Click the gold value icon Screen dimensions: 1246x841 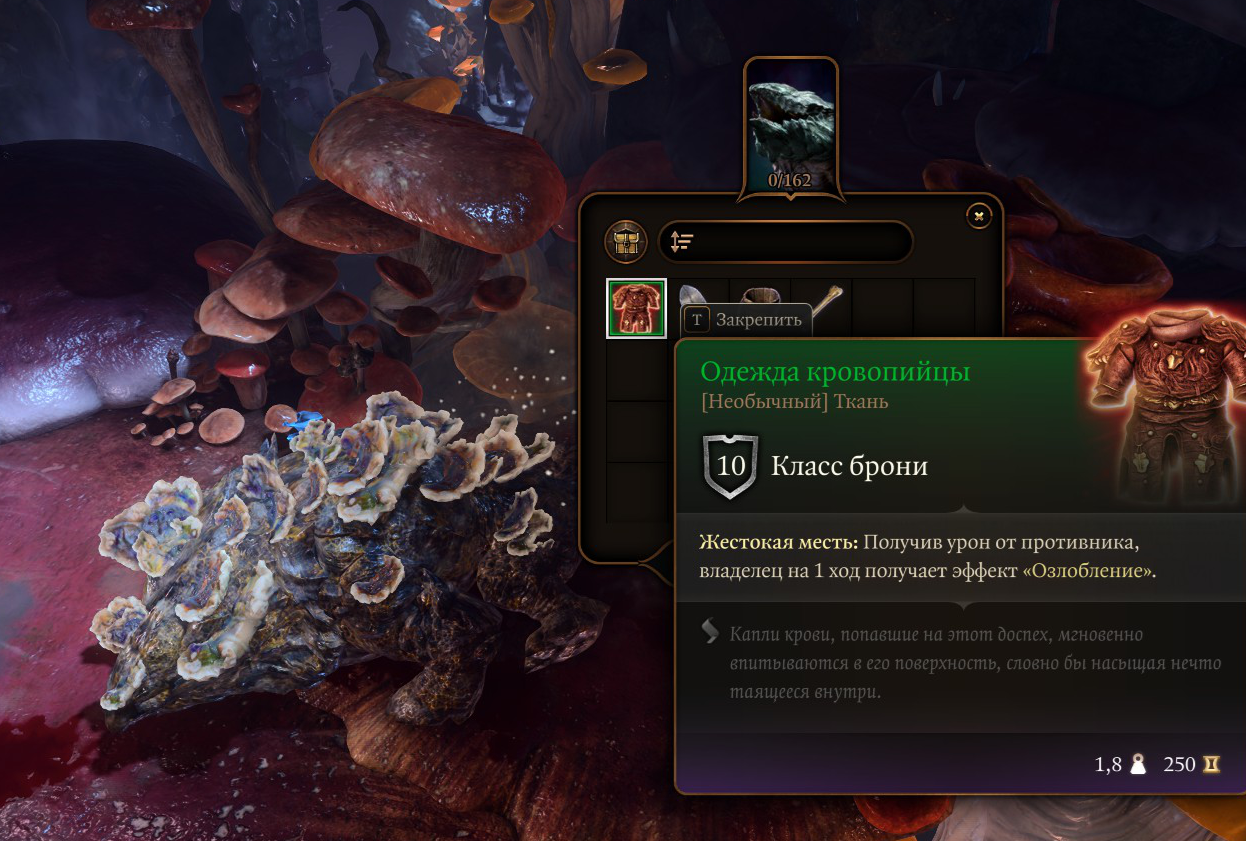click(1211, 765)
